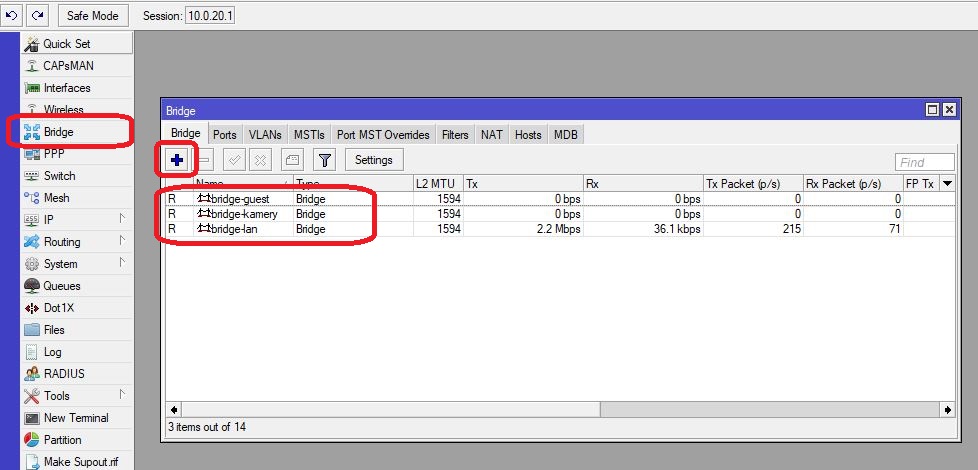Image resolution: width=978 pixels, height=470 pixels.
Task: Click the disable X toolbar button
Action: 259,160
